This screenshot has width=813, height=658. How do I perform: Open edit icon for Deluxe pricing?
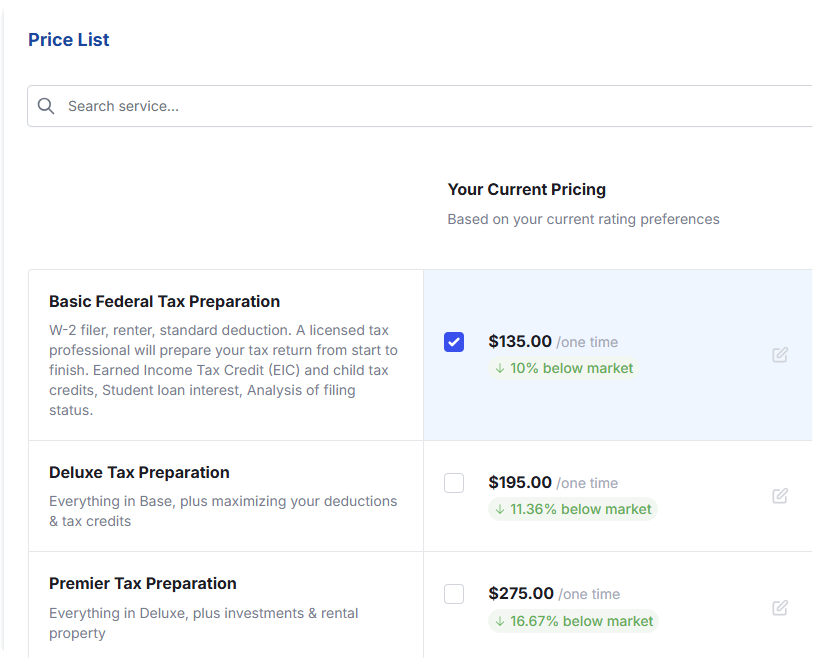[x=780, y=496]
